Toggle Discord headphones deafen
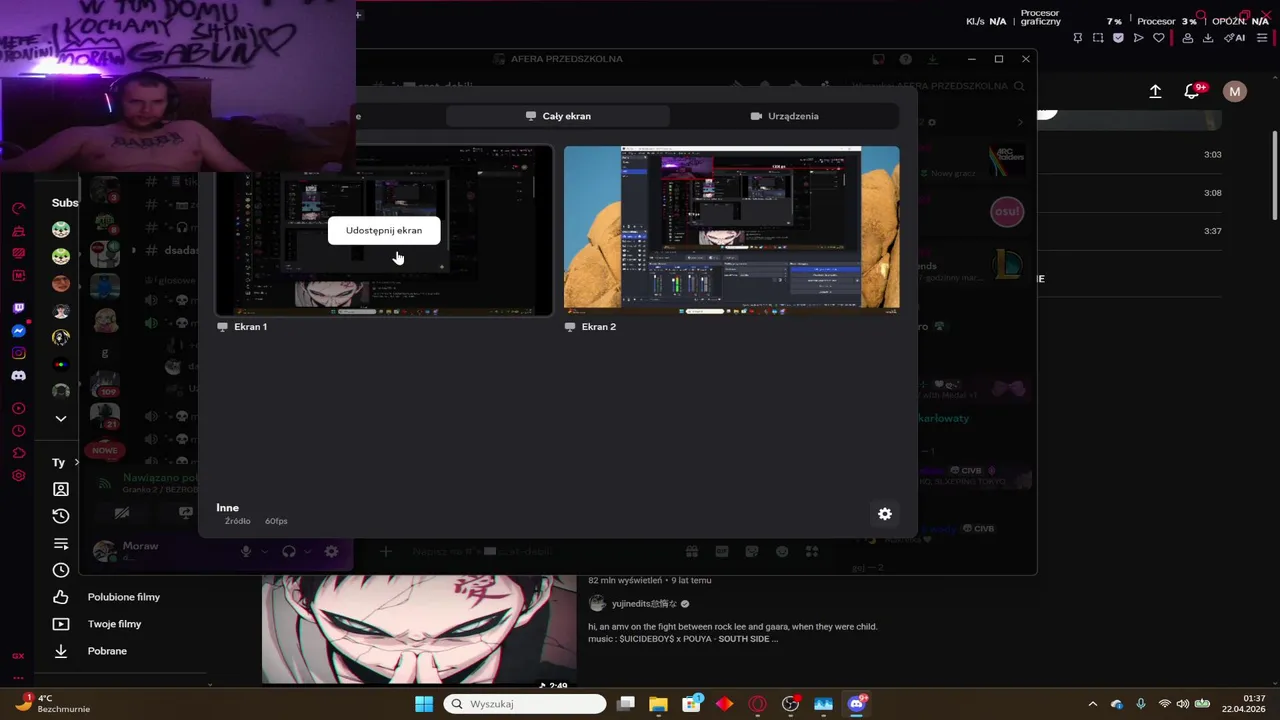 click(289, 551)
